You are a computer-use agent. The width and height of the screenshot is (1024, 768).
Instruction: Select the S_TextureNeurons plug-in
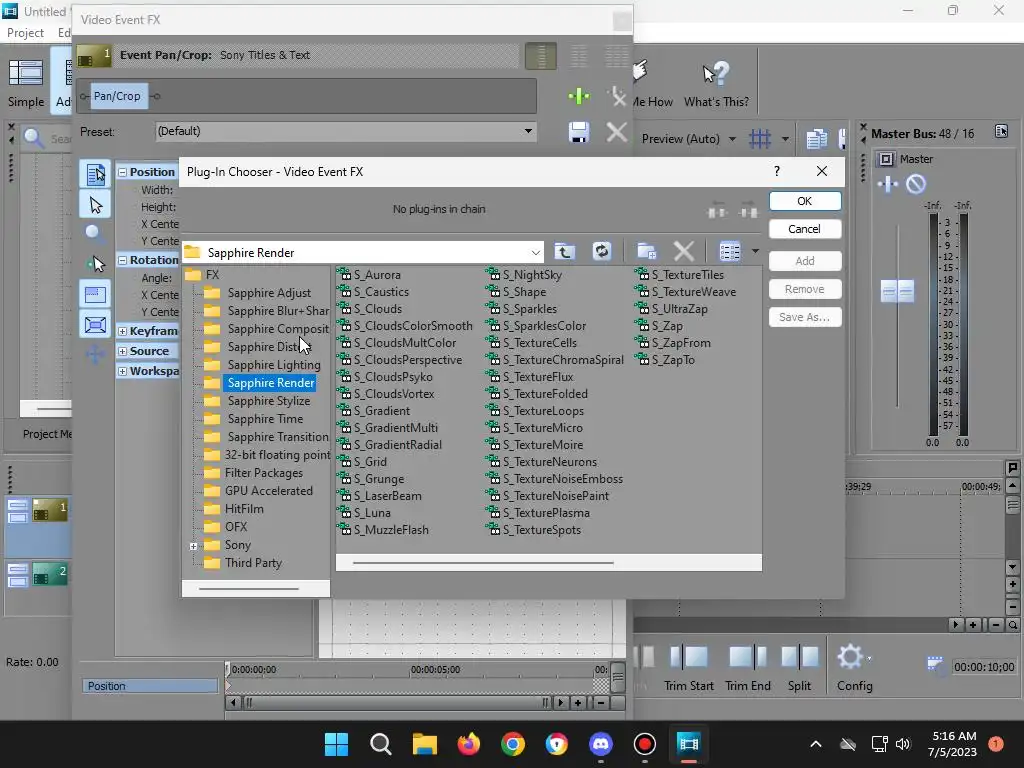(x=549, y=462)
